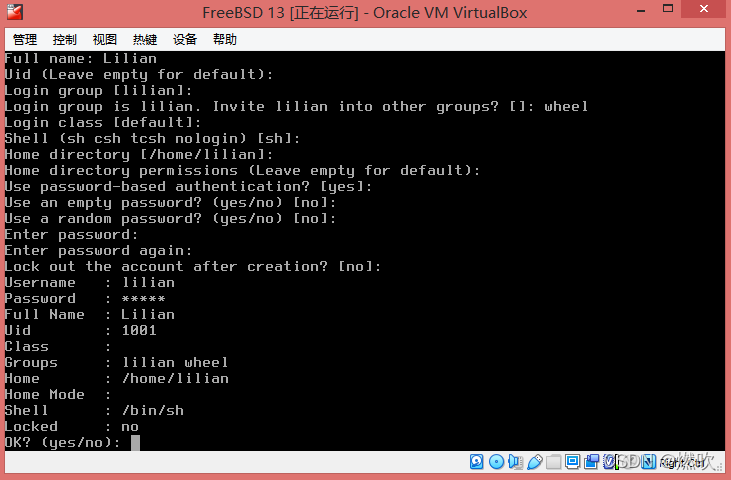This screenshot has width=731, height=480.
Task: Click the 'Home Mode :' summary line
Action: coord(58,395)
